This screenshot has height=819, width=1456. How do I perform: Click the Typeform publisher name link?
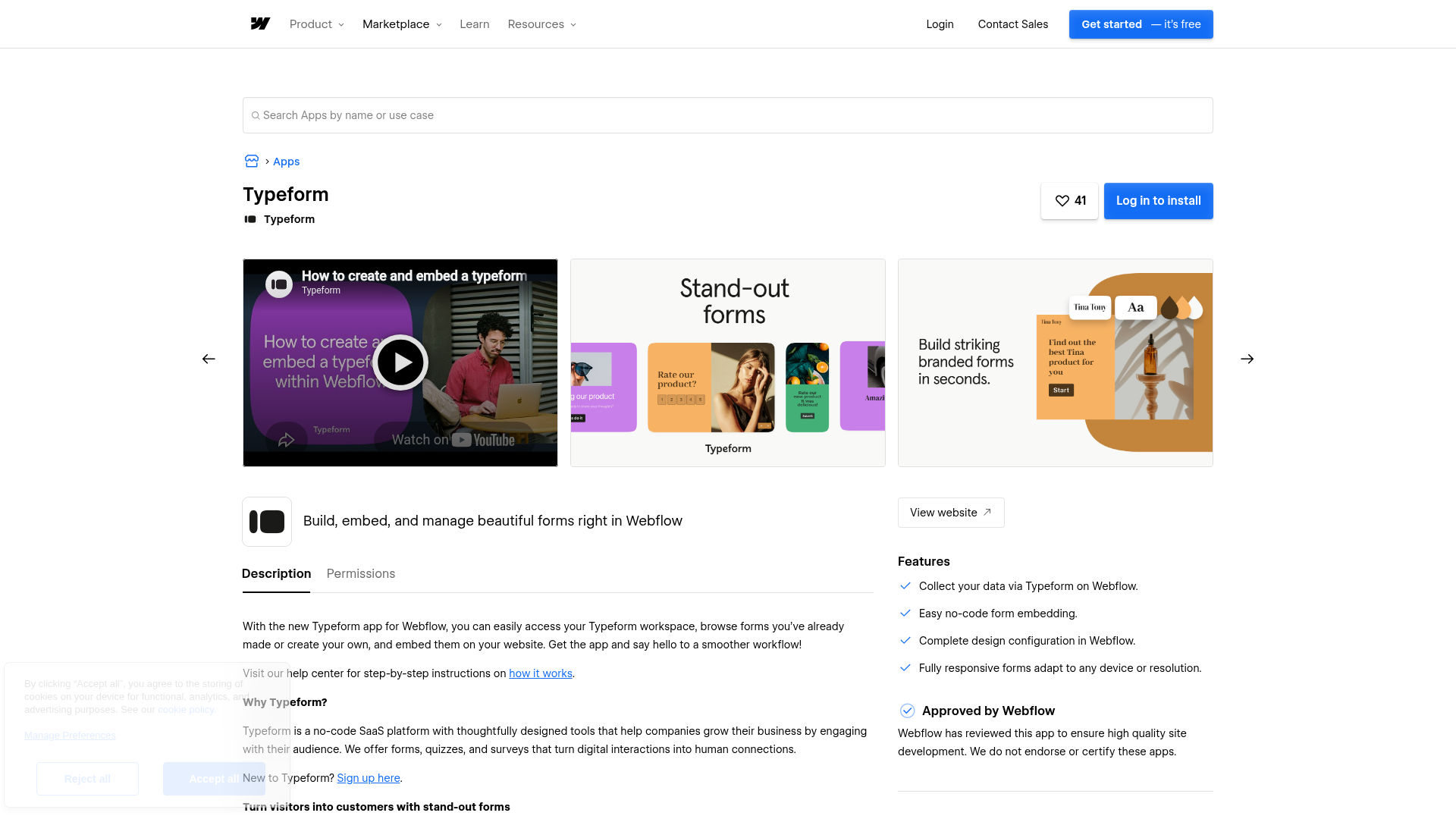click(x=290, y=219)
